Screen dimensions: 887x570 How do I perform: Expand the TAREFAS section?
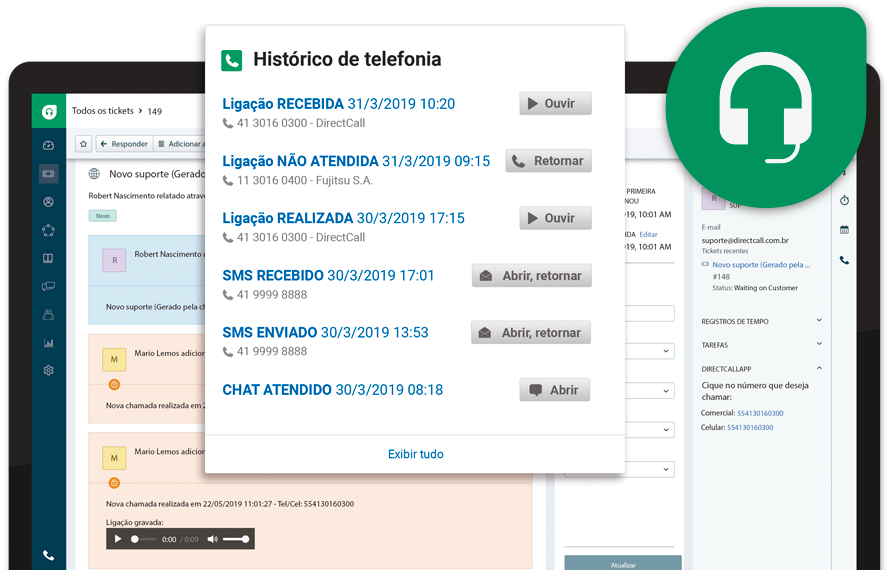tap(762, 344)
